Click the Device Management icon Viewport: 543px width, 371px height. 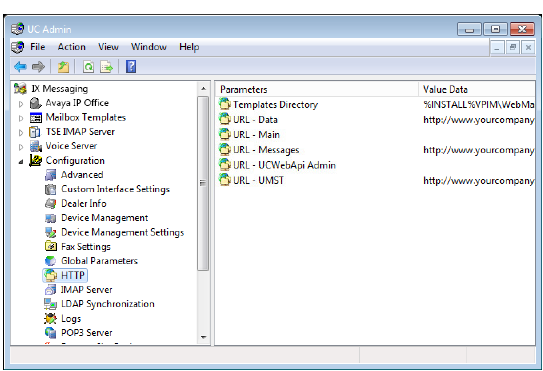[51, 218]
